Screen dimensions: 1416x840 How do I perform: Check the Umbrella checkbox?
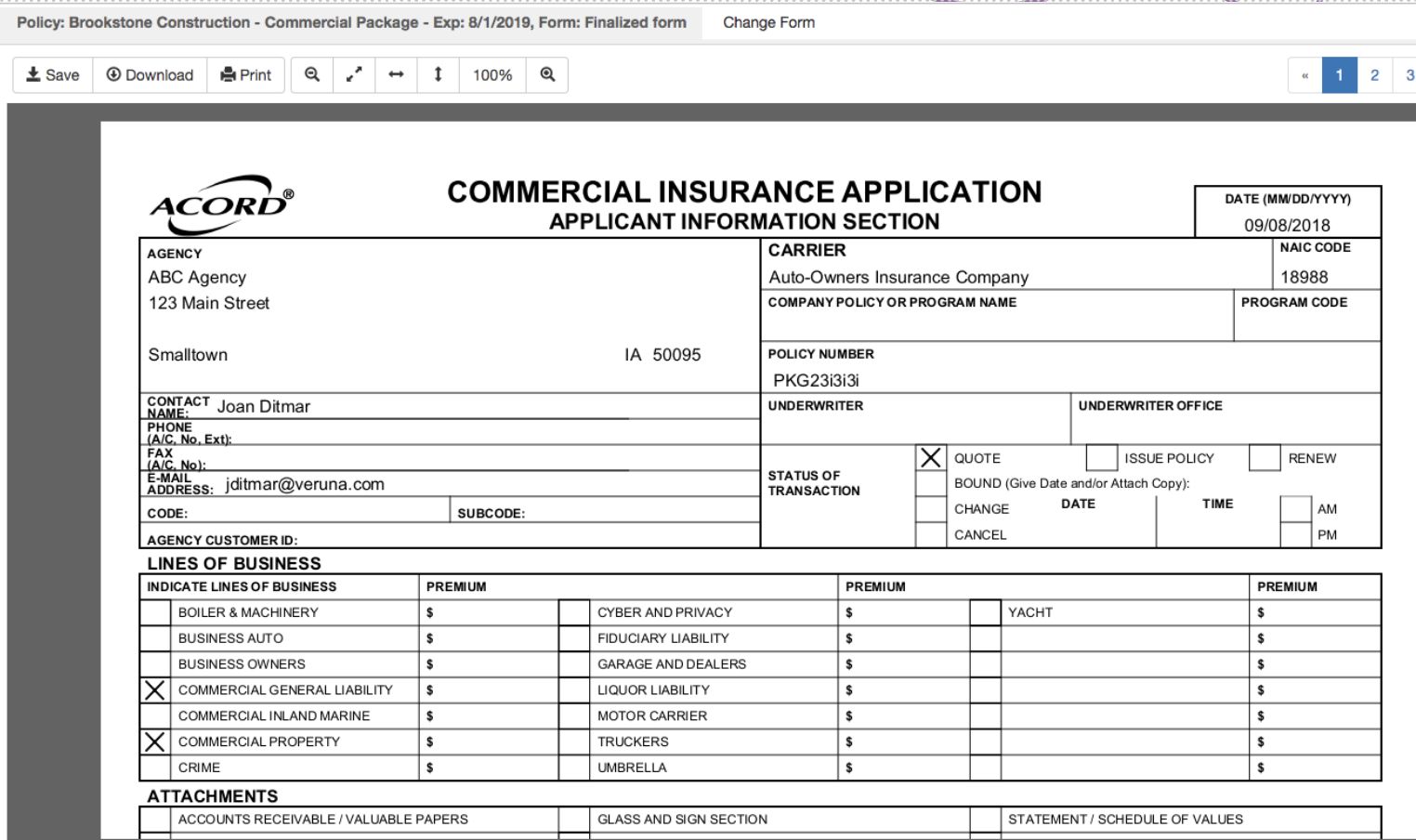(x=574, y=768)
